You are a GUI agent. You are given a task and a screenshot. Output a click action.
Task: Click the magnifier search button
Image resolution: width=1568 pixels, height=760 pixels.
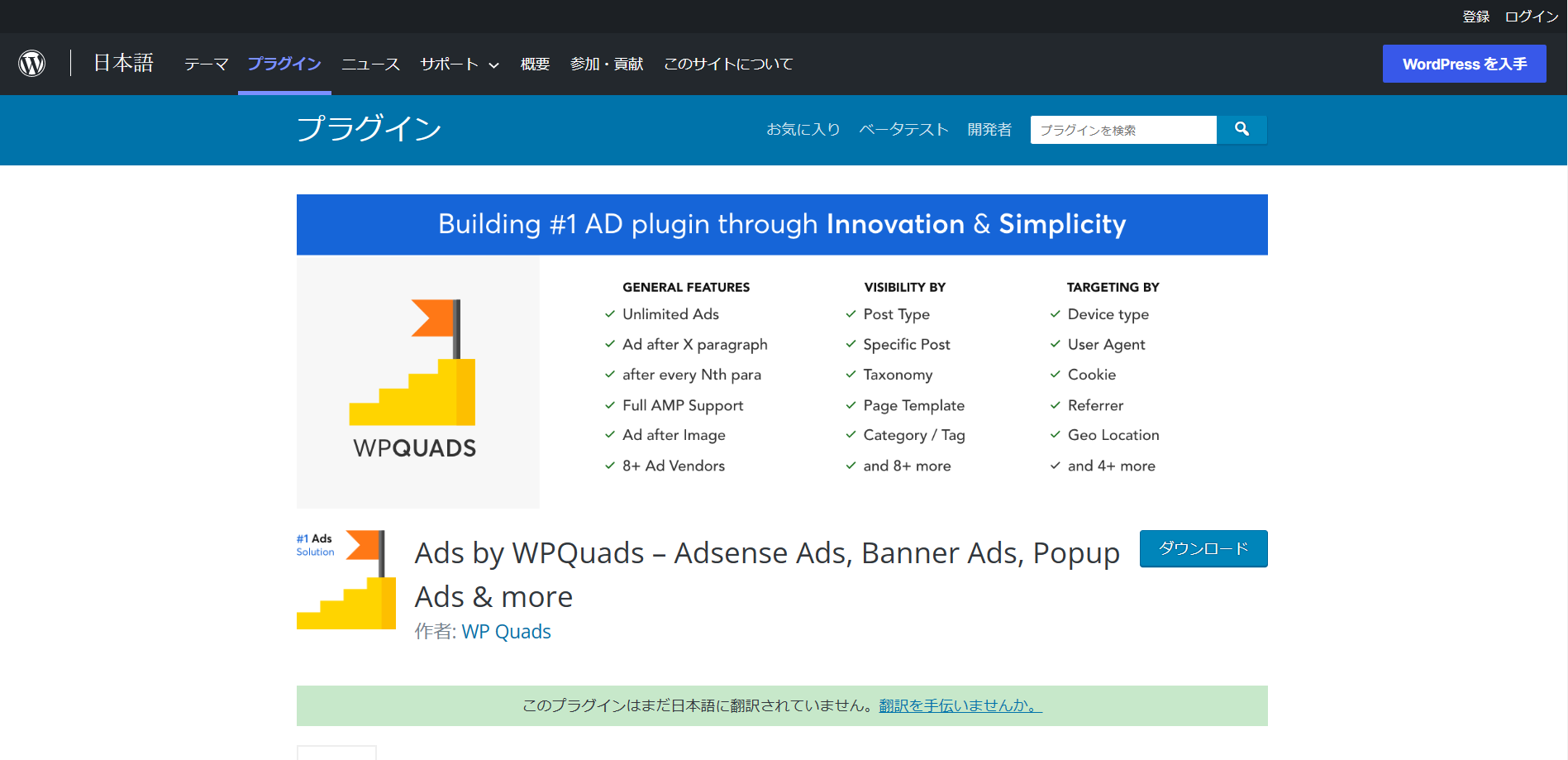1242,129
